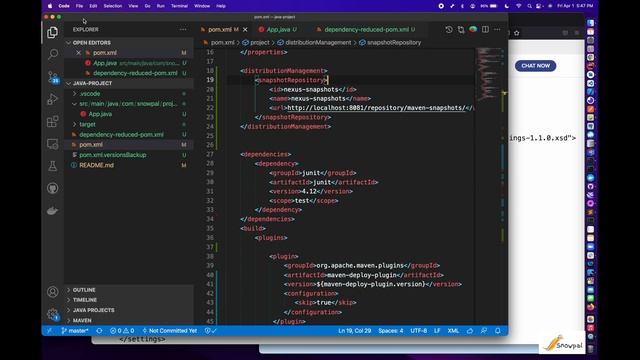Screen dimensions: 640x360
Task: Open the Help menu
Action: pos(221,6)
